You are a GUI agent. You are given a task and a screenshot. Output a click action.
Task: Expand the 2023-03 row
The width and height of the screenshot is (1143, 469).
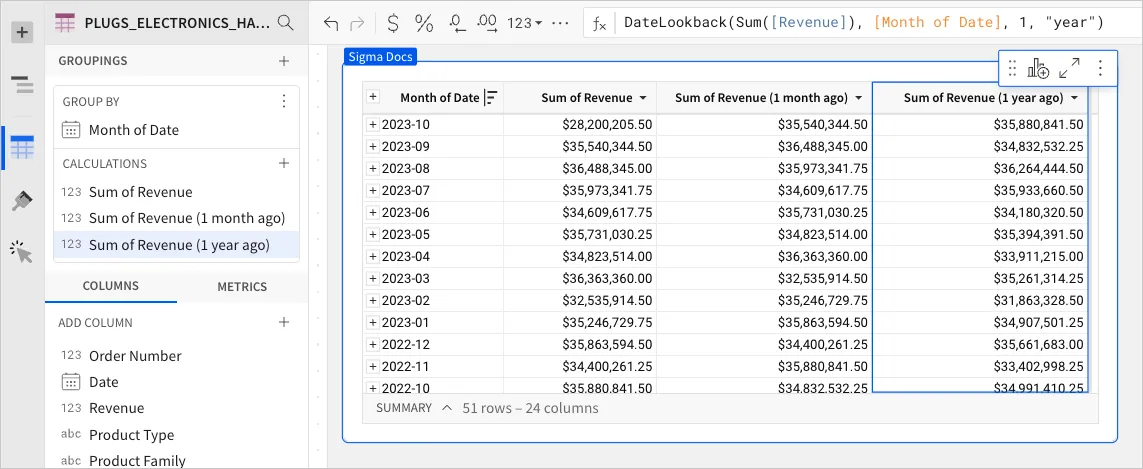coord(372,279)
